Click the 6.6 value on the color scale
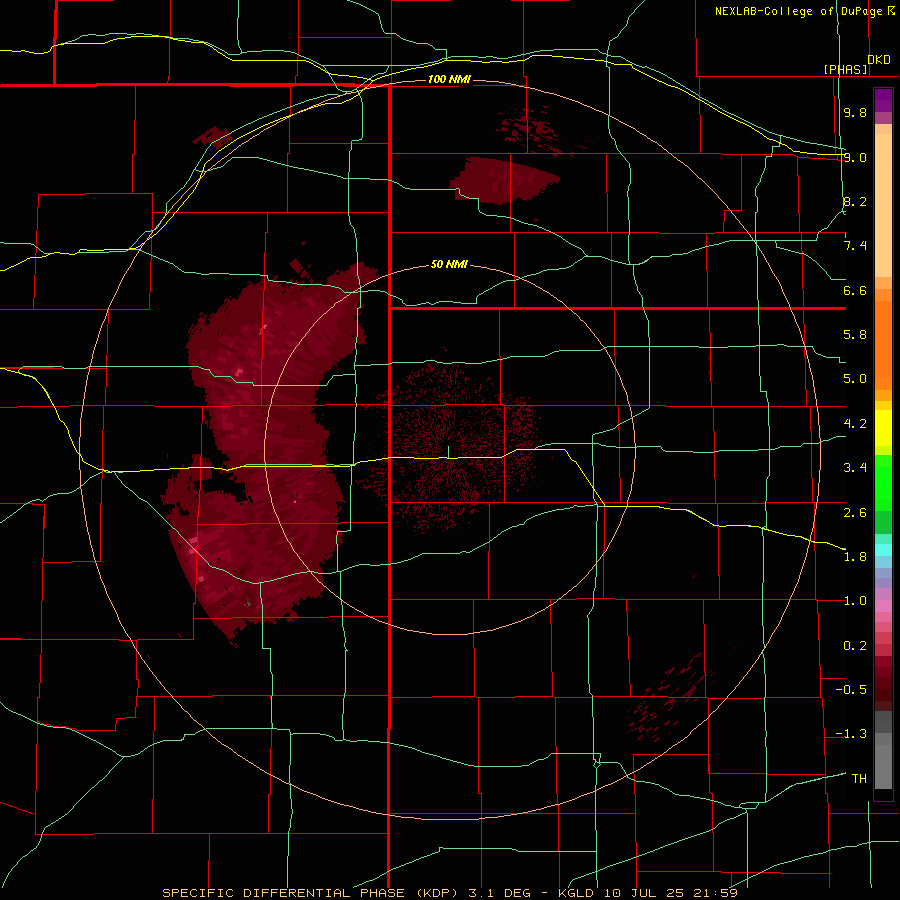900x900 pixels. [x=855, y=290]
